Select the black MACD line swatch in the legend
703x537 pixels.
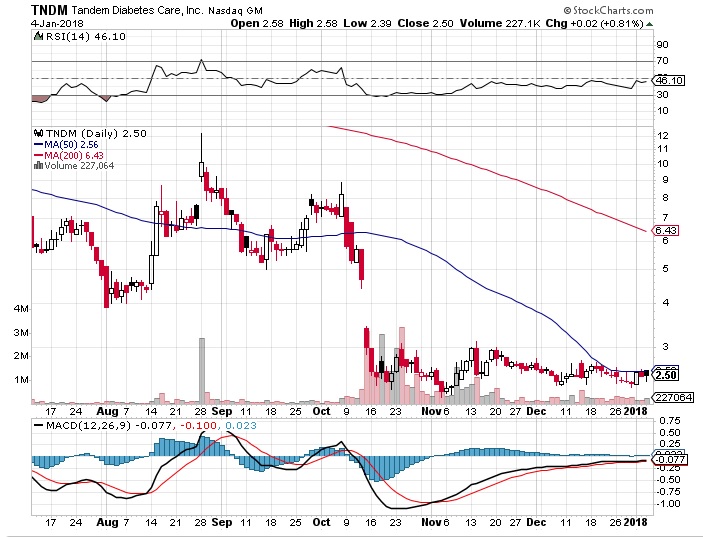(x=39, y=425)
